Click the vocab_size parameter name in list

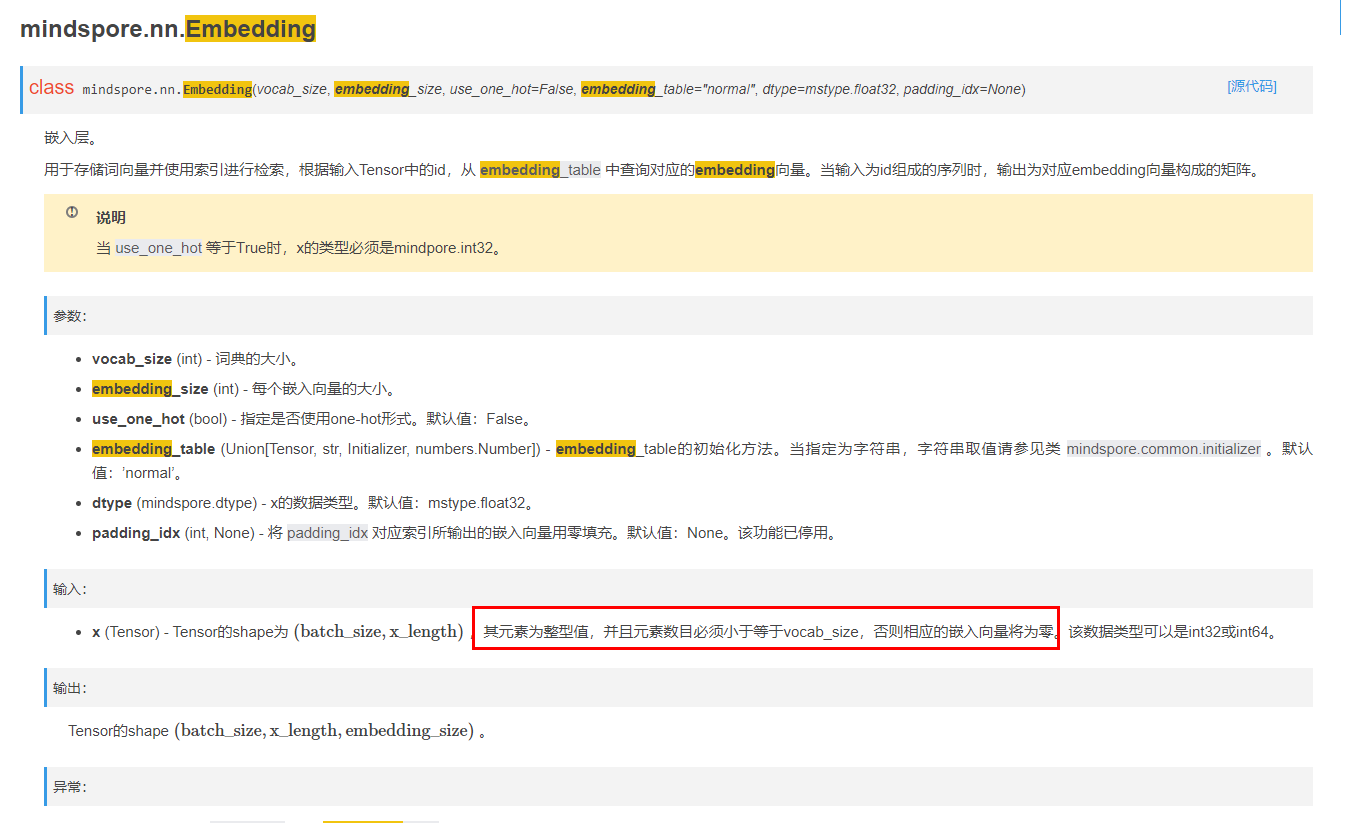click(132, 359)
